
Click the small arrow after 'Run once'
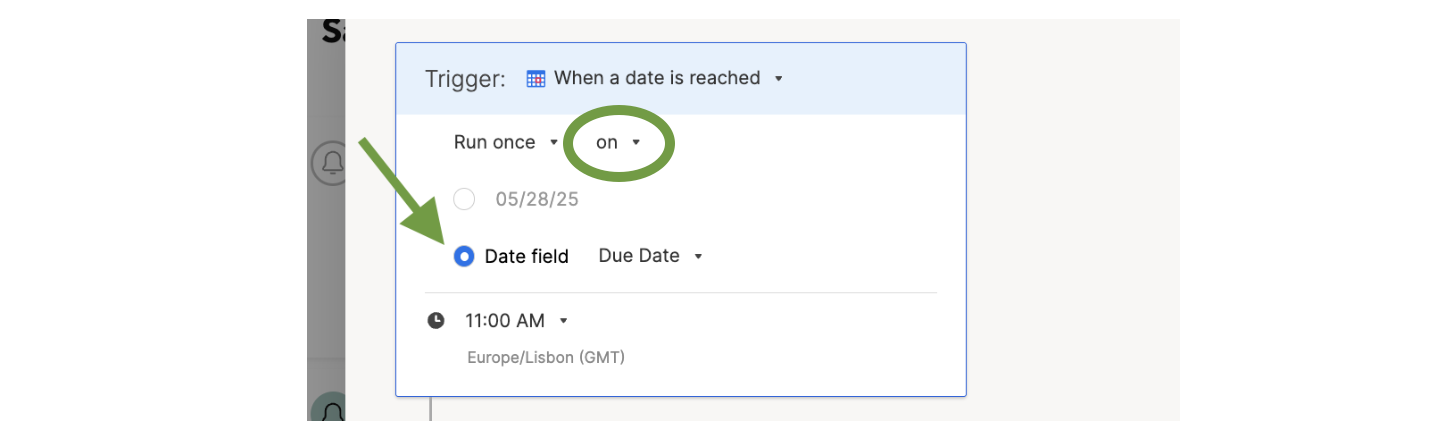554,143
